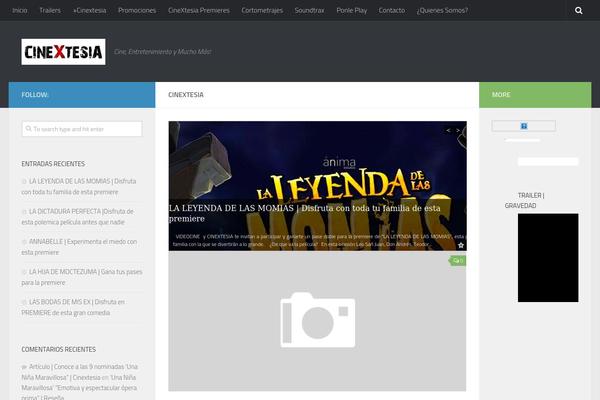Click slider headline LA LEYENDA DE LAS MOMIAS
The image size is (600, 400).
coord(305,213)
